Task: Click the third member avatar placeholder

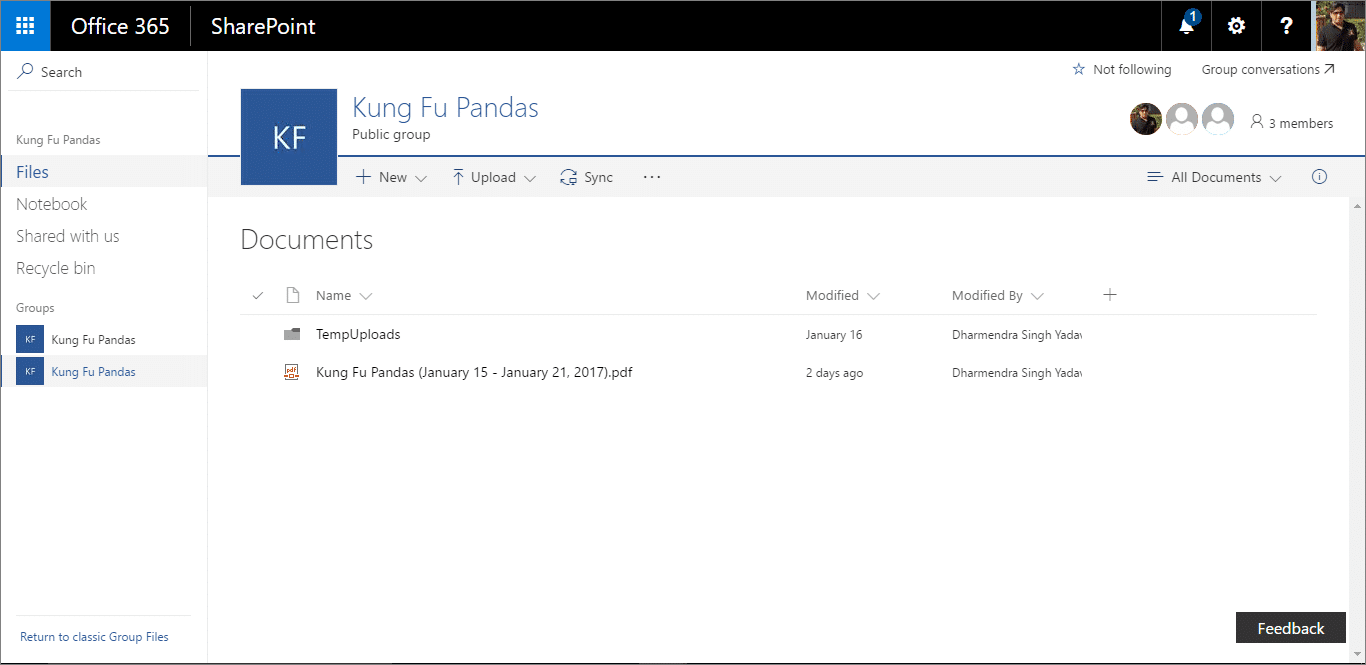Action: click(1217, 119)
